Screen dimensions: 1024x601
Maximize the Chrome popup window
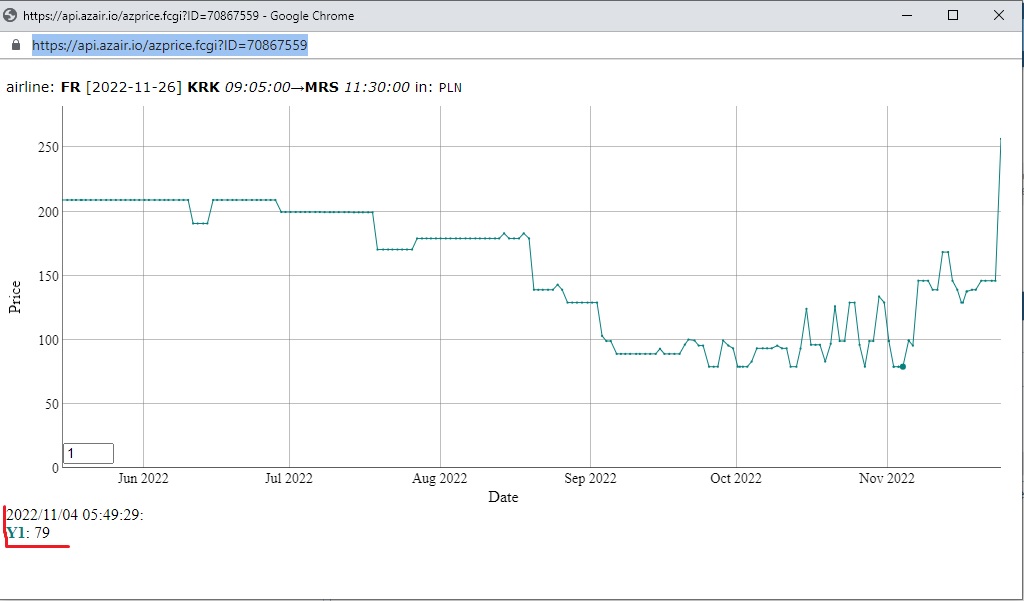coord(953,16)
